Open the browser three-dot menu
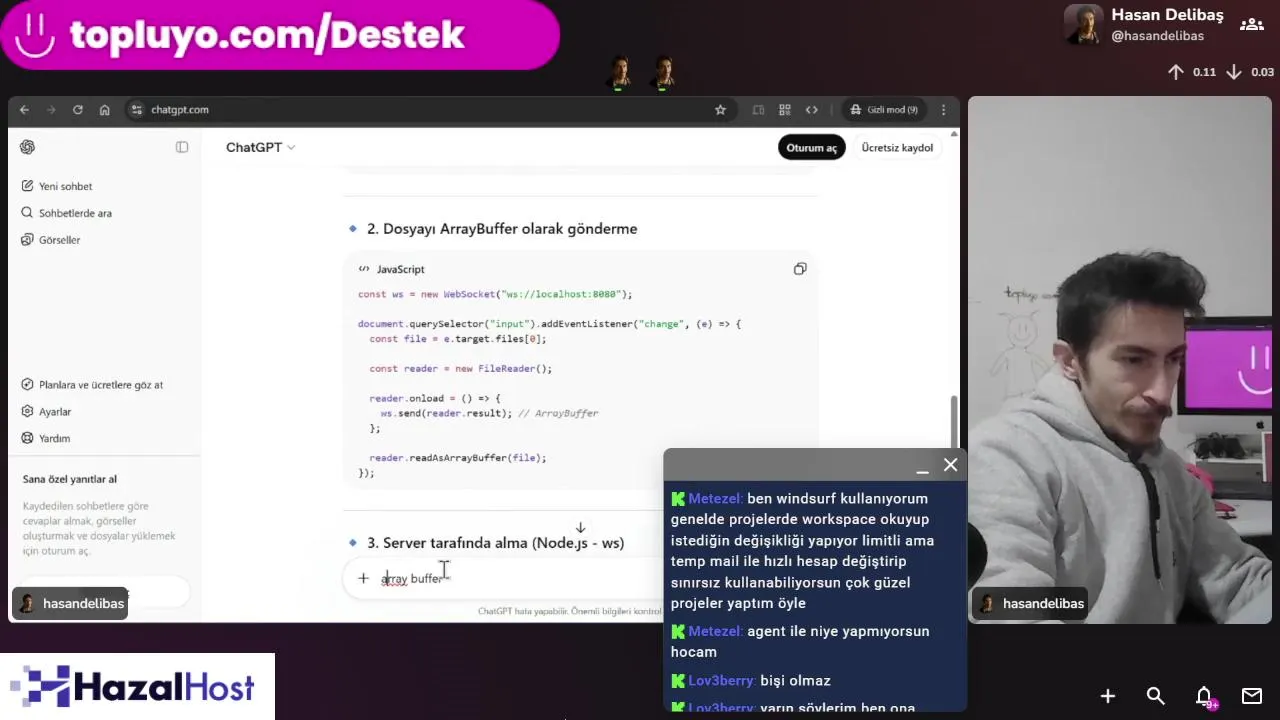 943,110
